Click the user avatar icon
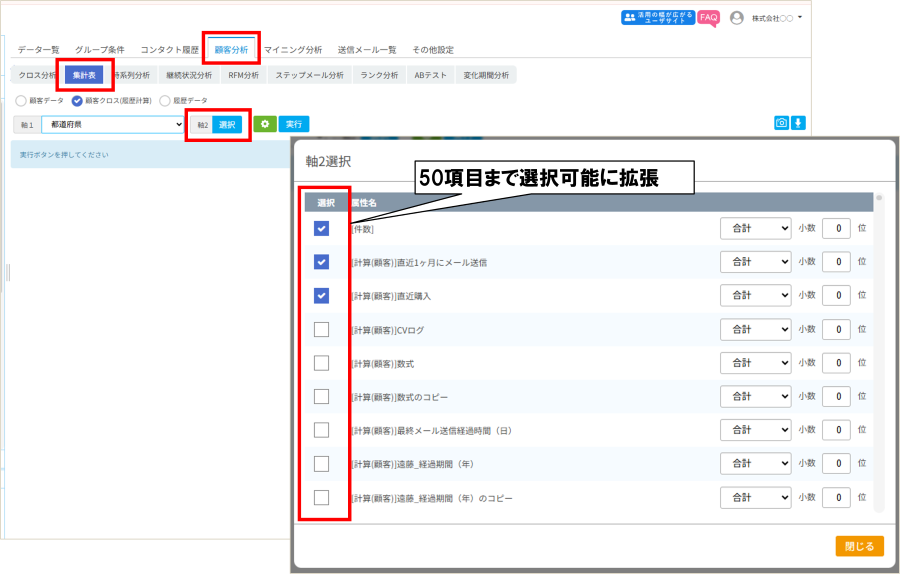 [x=736, y=18]
